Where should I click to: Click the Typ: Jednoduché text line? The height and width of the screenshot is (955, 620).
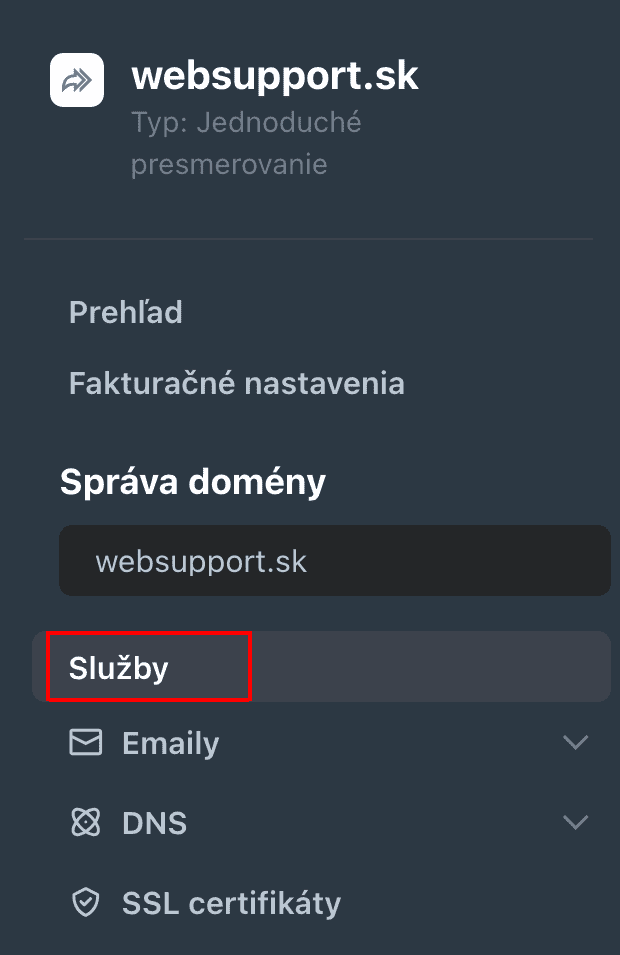[x=246, y=123]
